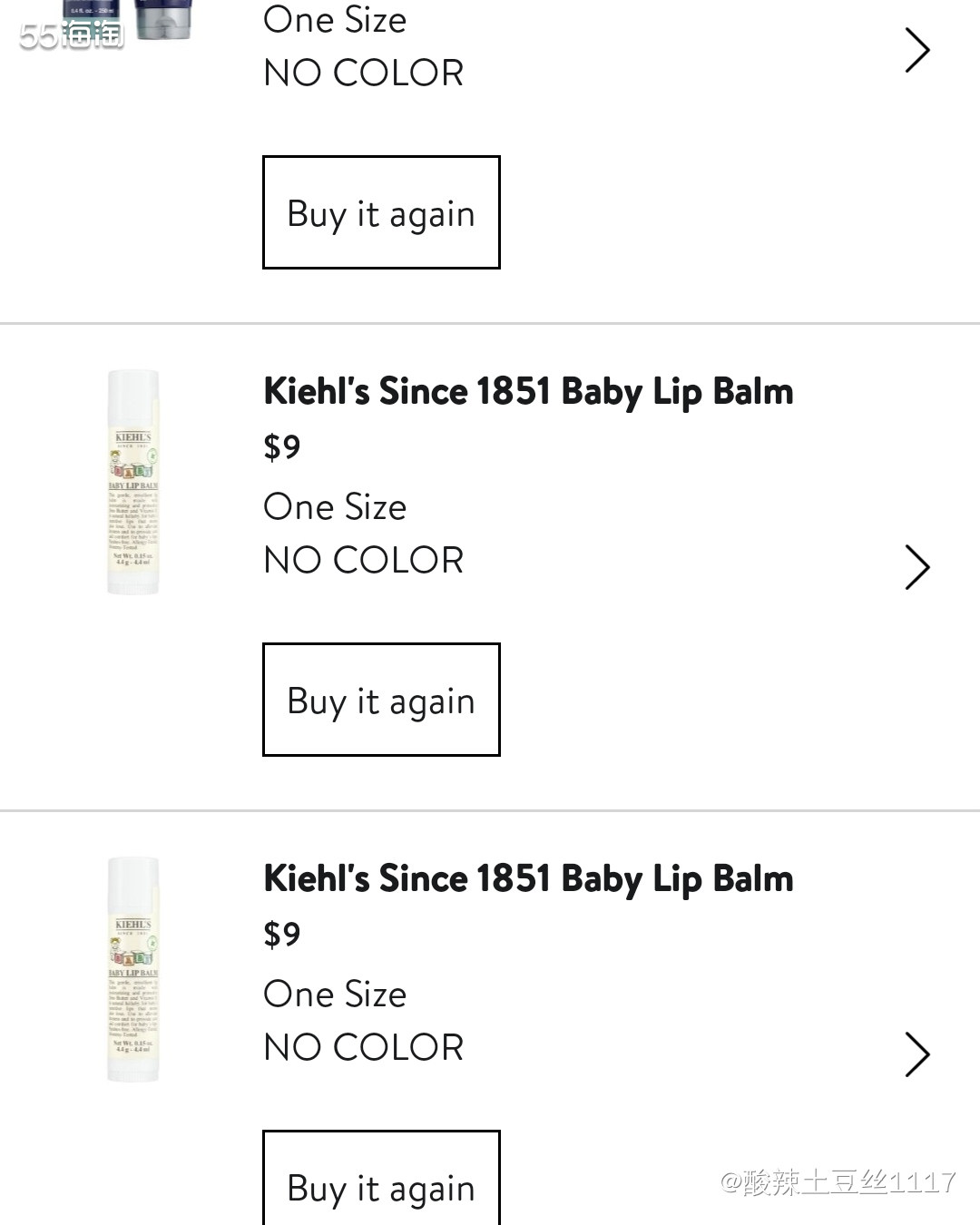980x1225 pixels.
Task: Click Buy it again for the last Baby Lip Balm
Action: 381,1178
